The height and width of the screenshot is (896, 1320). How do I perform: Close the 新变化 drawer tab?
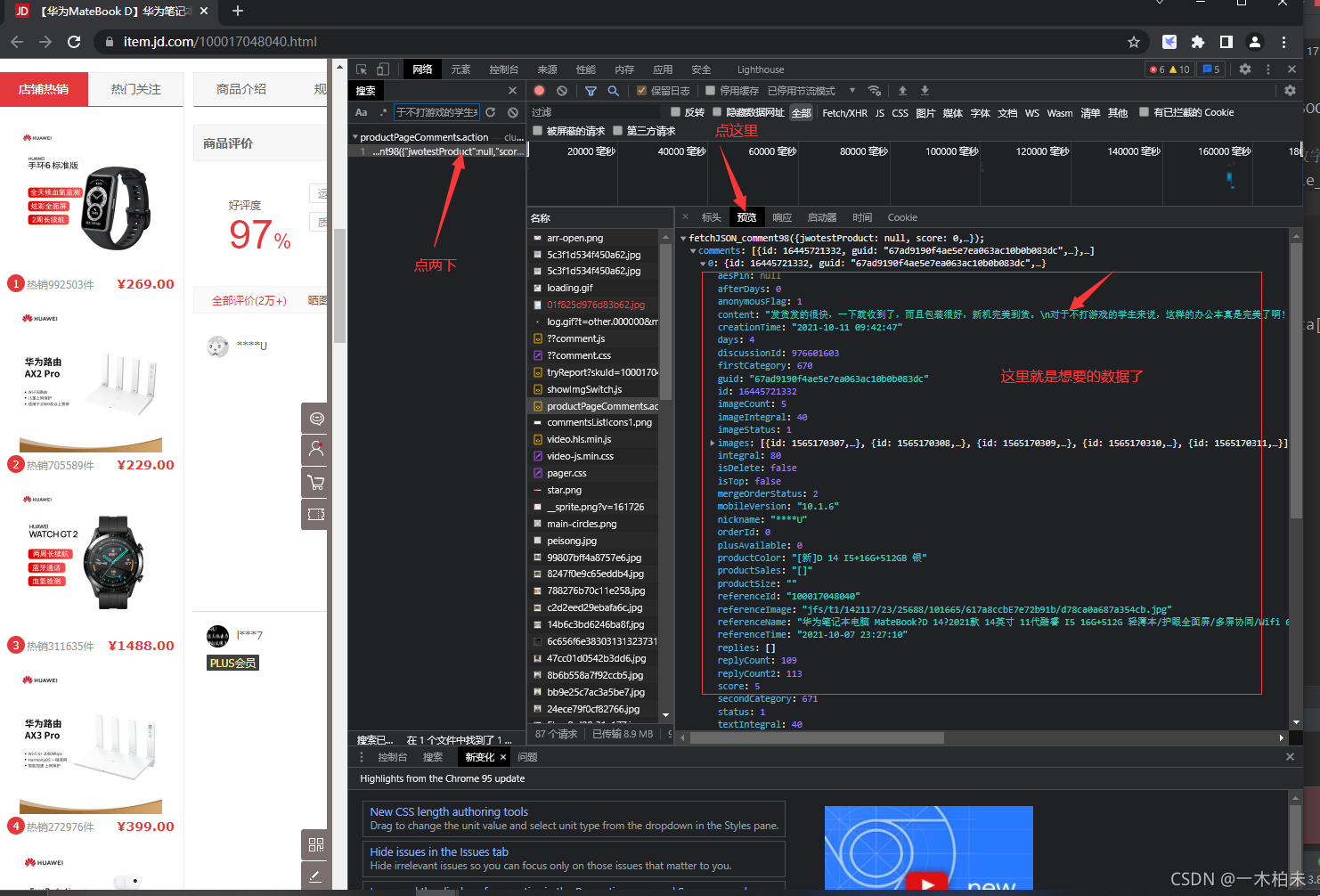503,757
